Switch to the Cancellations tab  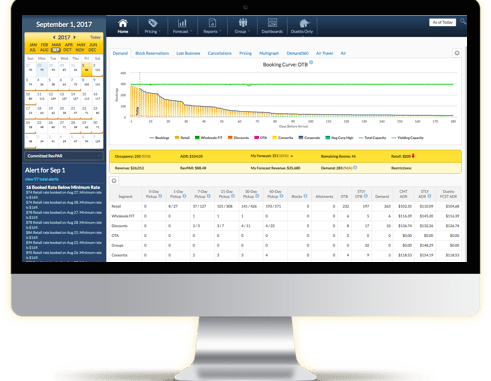pos(219,53)
